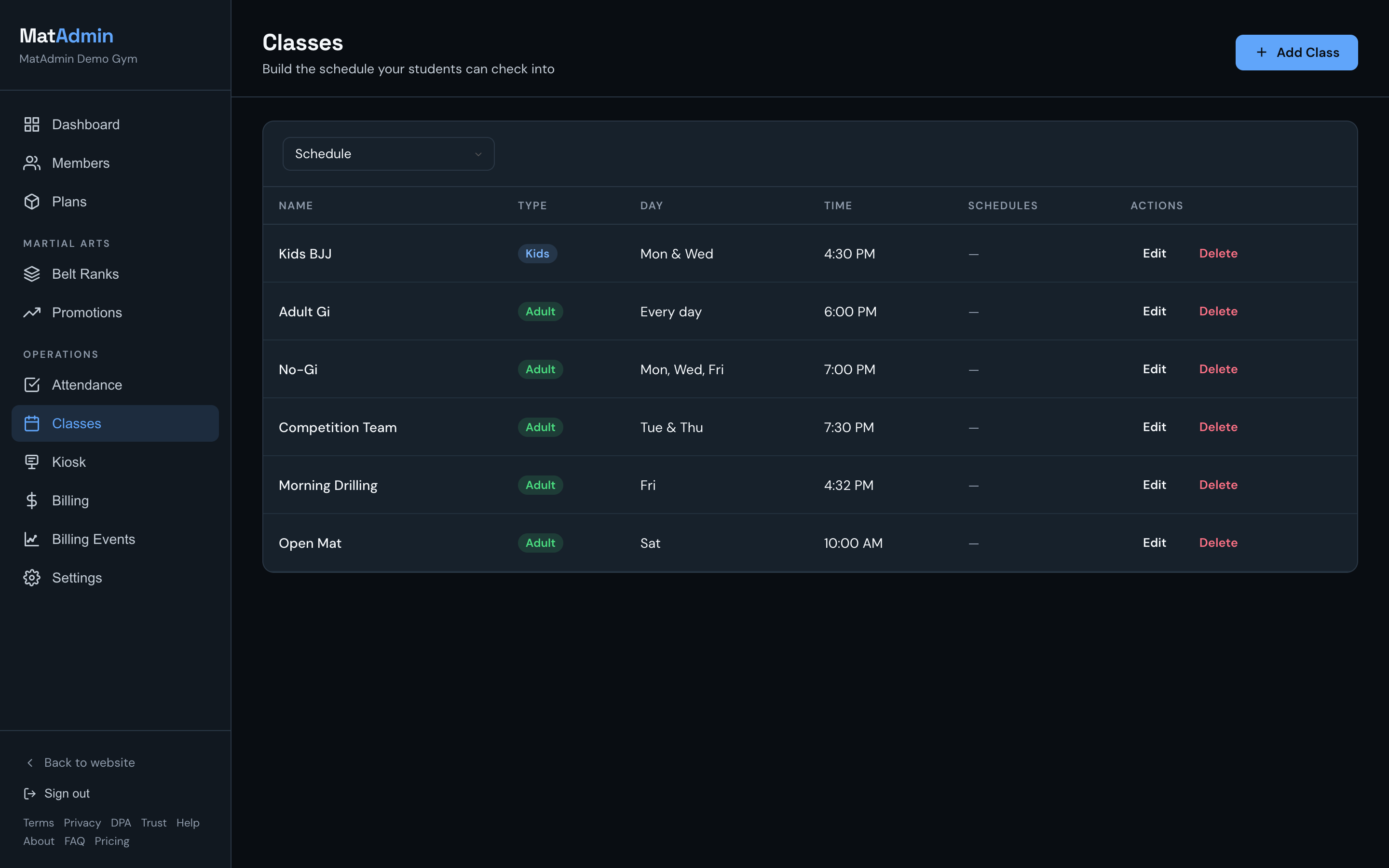Click the 'Every day' cell
The width and height of the screenshot is (1389, 868).
click(x=671, y=312)
